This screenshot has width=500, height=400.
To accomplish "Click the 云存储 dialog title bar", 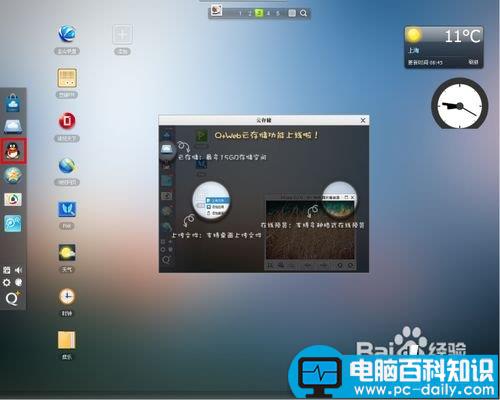I will 264,120.
